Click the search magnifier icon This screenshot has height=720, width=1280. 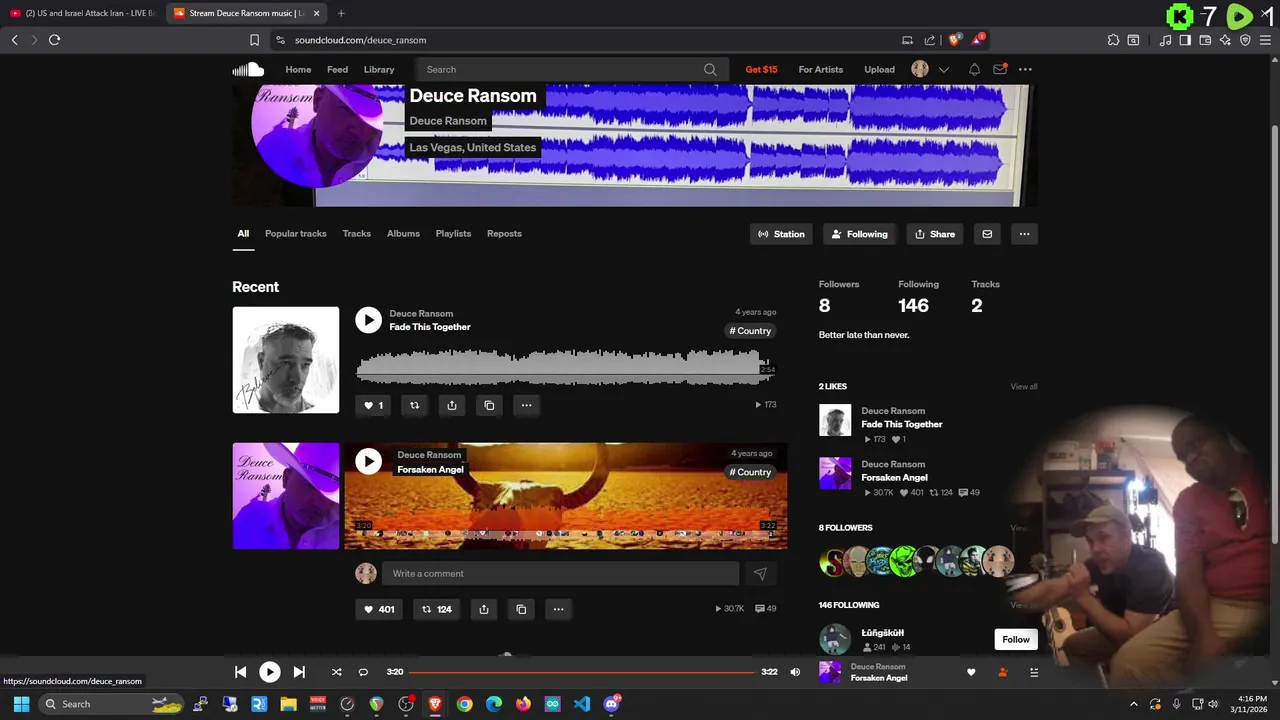tap(710, 69)
